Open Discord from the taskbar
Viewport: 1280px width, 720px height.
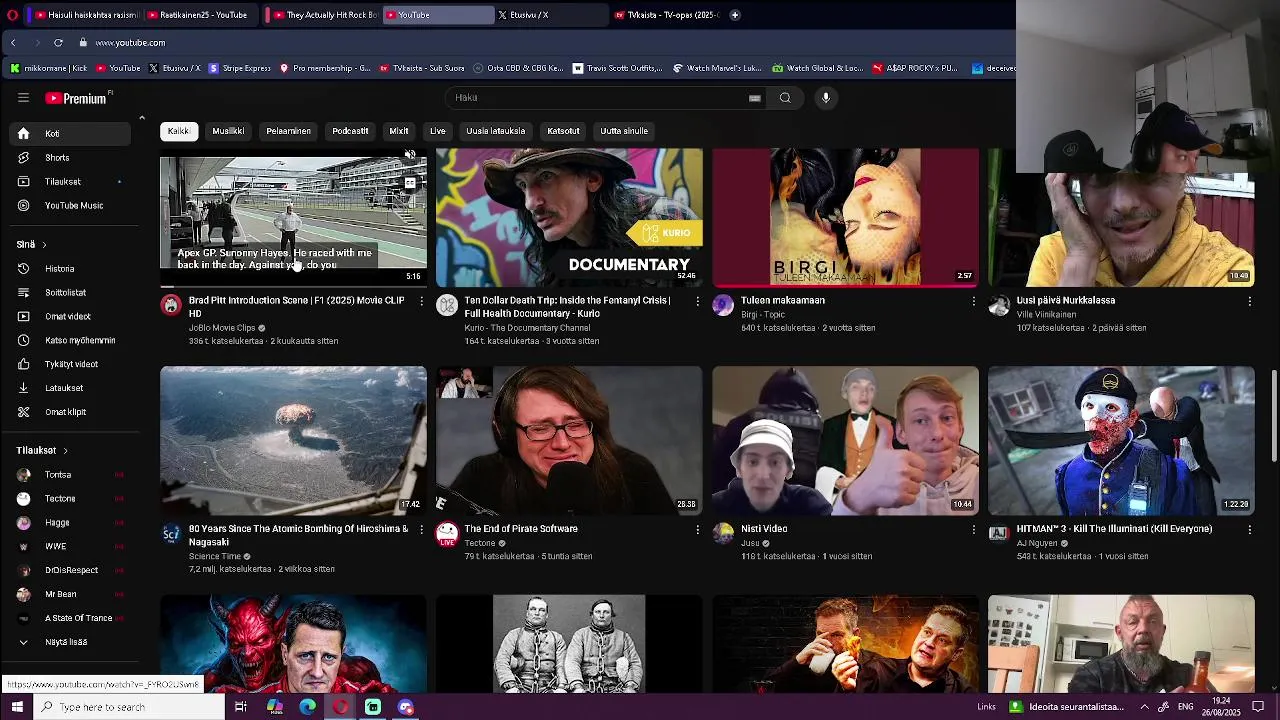[405, 707]
